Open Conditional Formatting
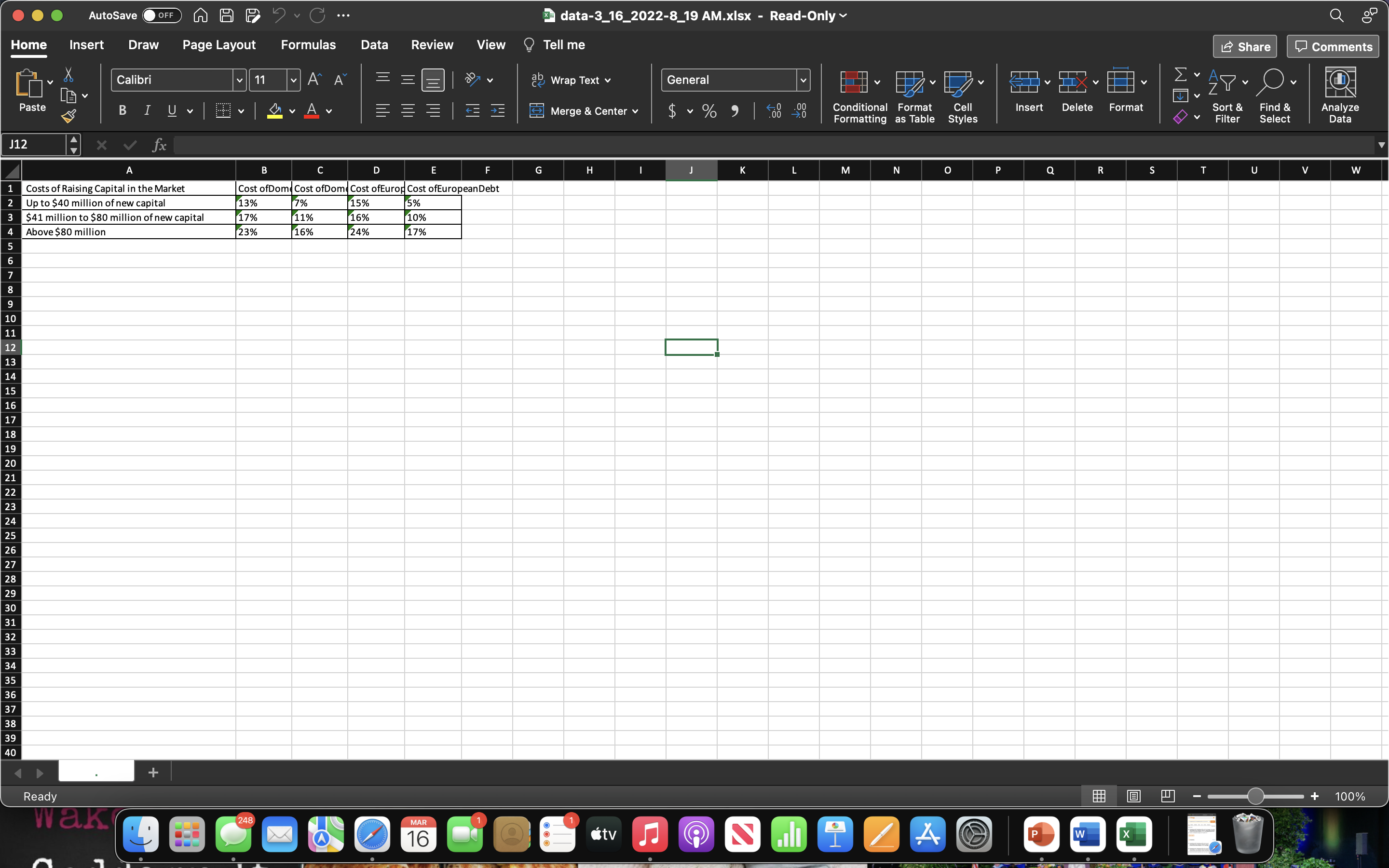Image resolution: width=1389 pixels, height=868 pixels. pos(858,95)
